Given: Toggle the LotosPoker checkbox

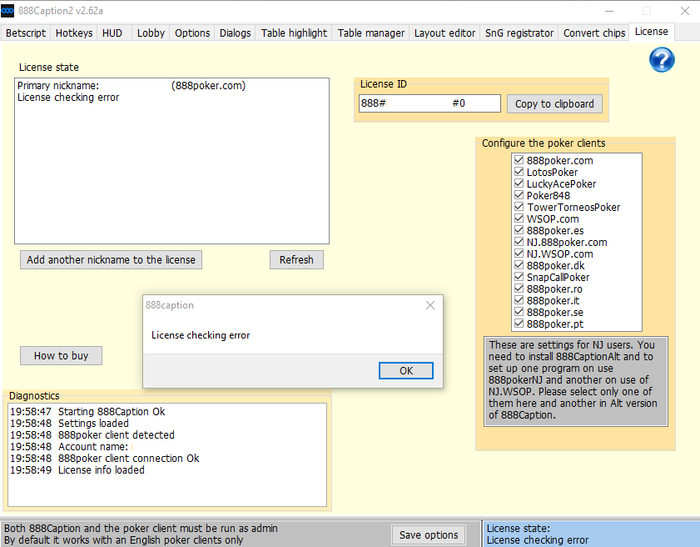Looking at the screenshot, I should 519,171.
